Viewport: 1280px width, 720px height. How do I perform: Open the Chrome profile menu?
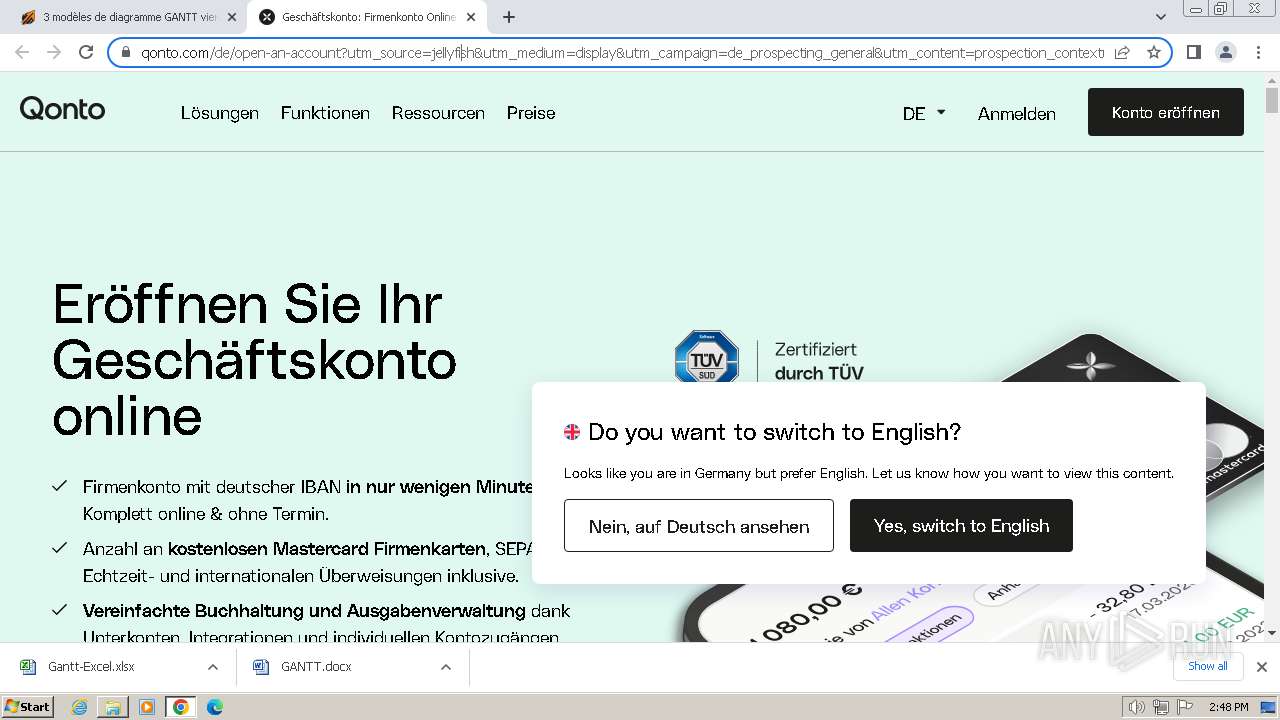pyautogui.click(x=1225, y=52)
